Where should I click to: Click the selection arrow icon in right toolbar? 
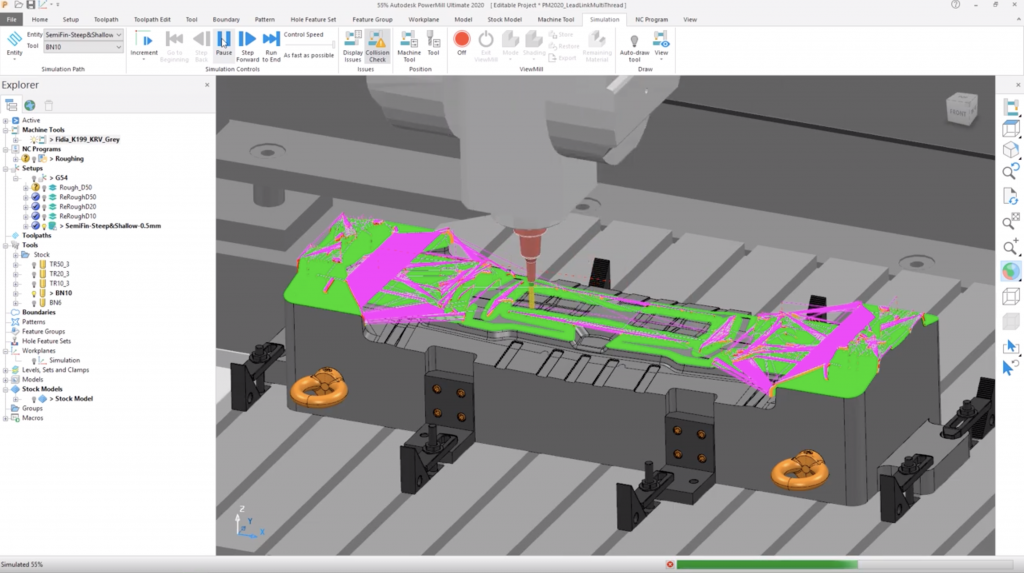click(x=1011, y=346)
